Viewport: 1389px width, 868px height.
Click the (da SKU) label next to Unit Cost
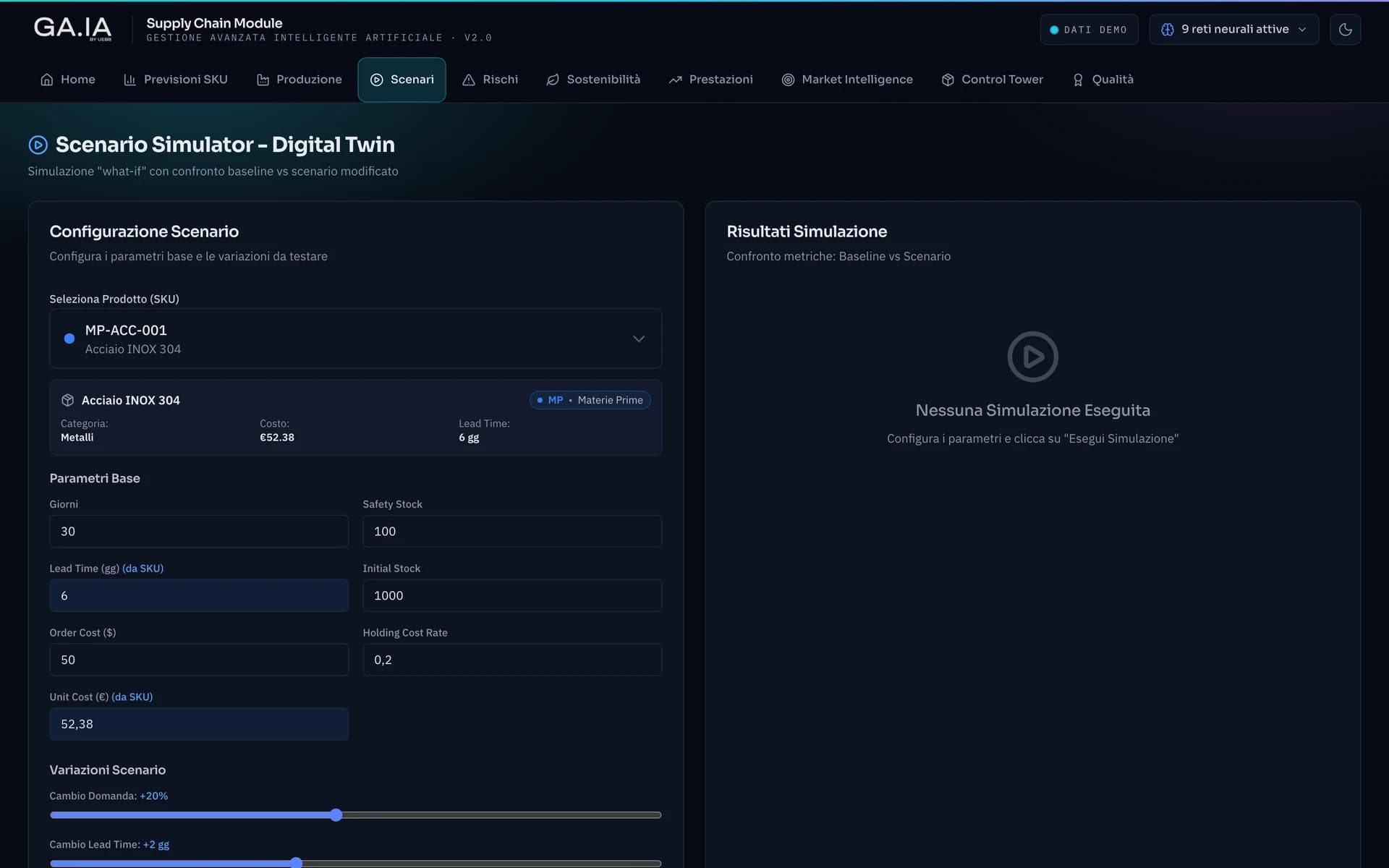click(132, 697)
